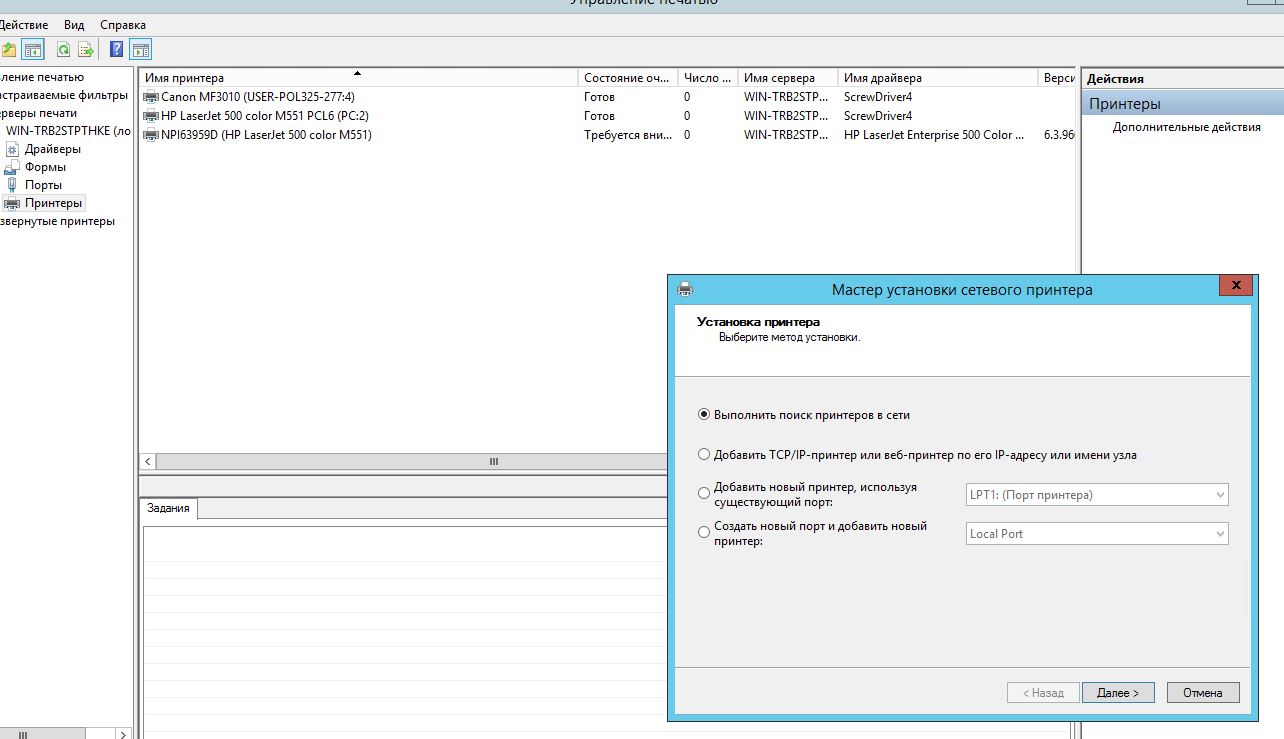Toggle the Action pane toolbar icon
This screenshot has height=739, width=1284.
pyautogui.click(x=141, y=49)
